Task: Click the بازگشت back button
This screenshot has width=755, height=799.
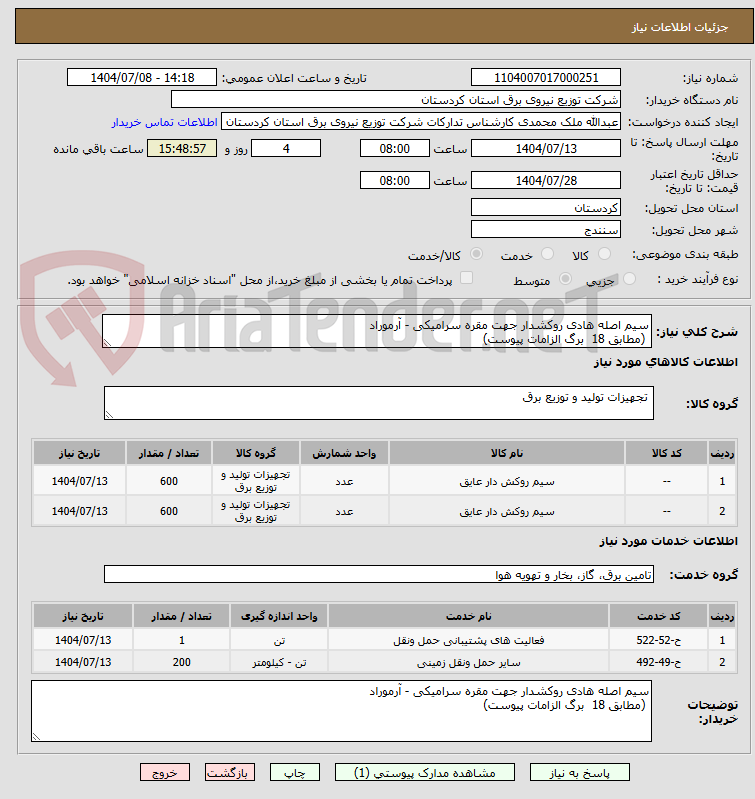Action: (x=230, y=773)
